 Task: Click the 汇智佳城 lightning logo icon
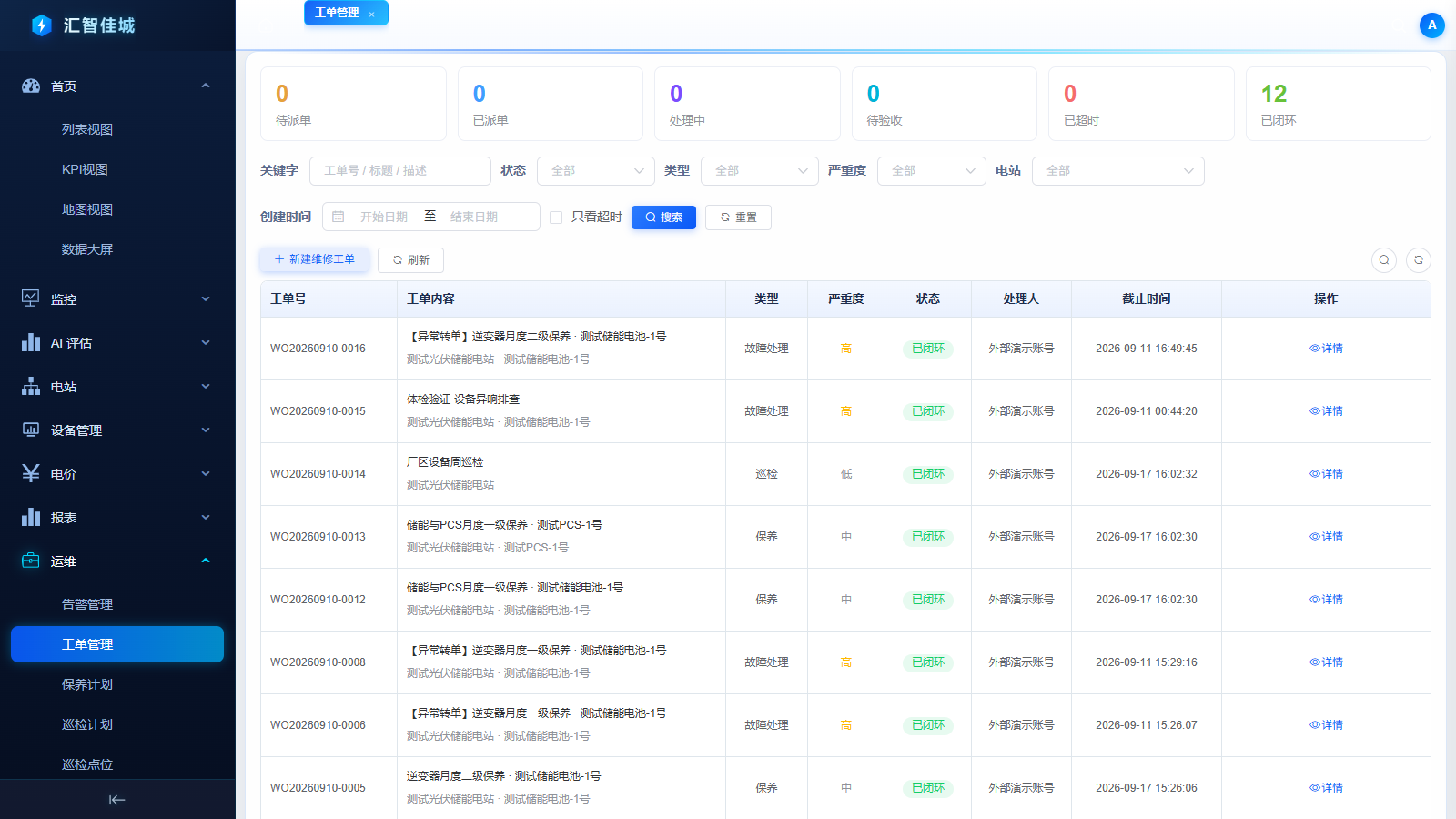(41, 25)
